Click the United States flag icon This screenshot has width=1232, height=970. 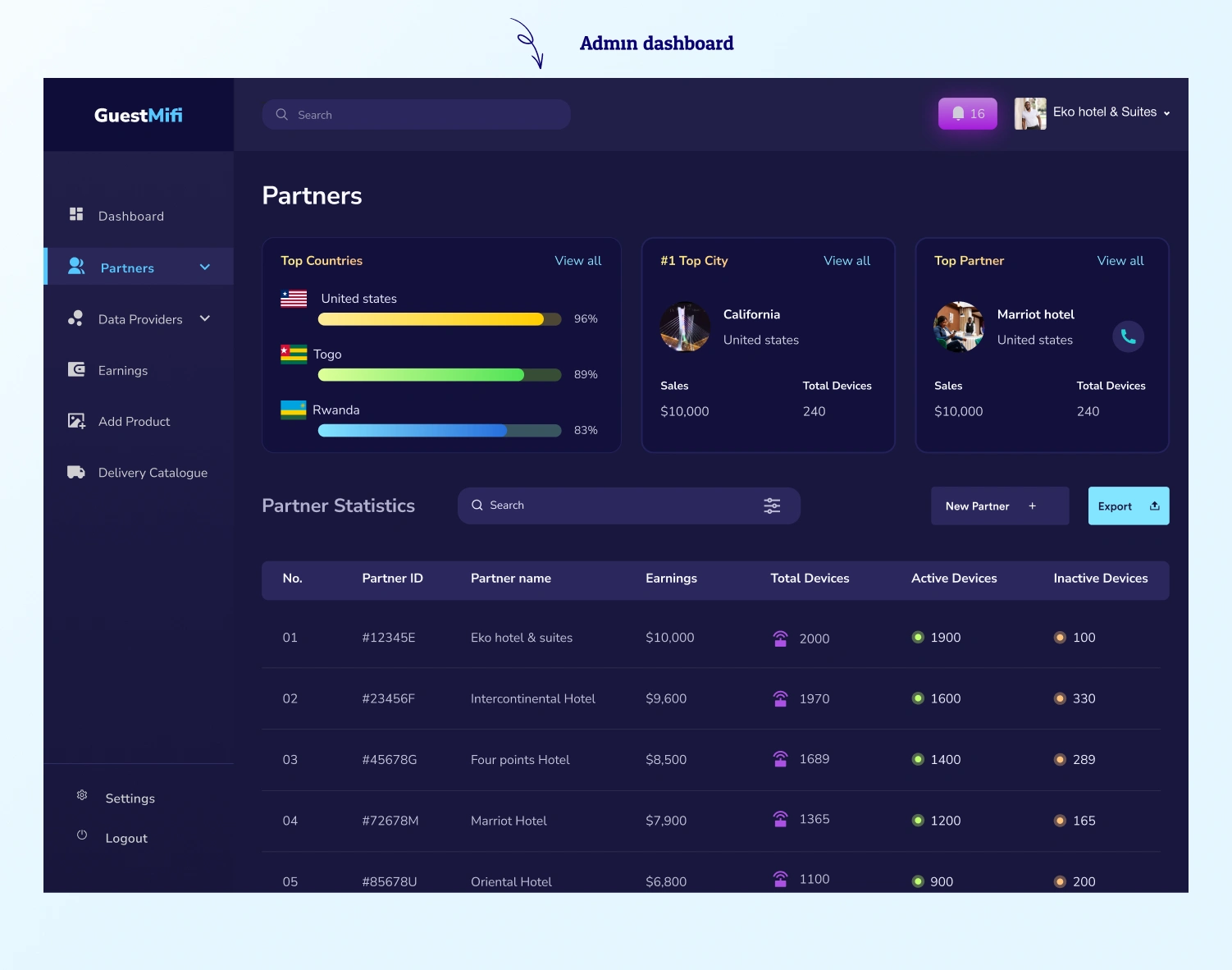coord(294,299)
